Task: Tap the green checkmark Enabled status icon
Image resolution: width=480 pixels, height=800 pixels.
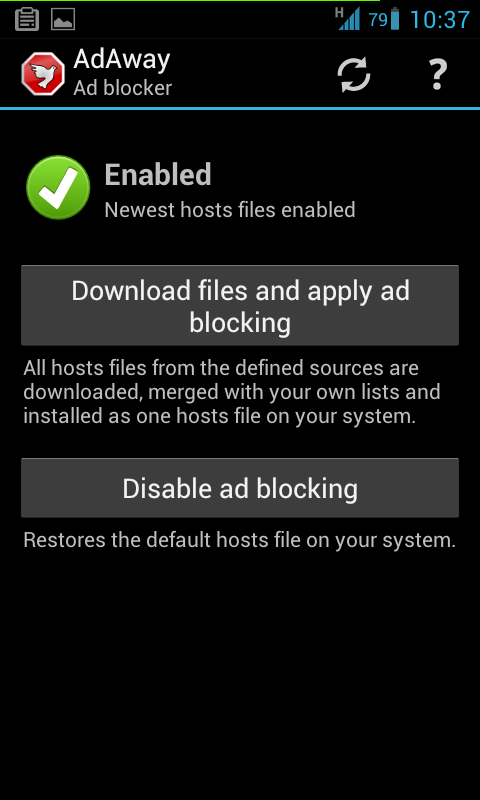Action: (58, 188)
